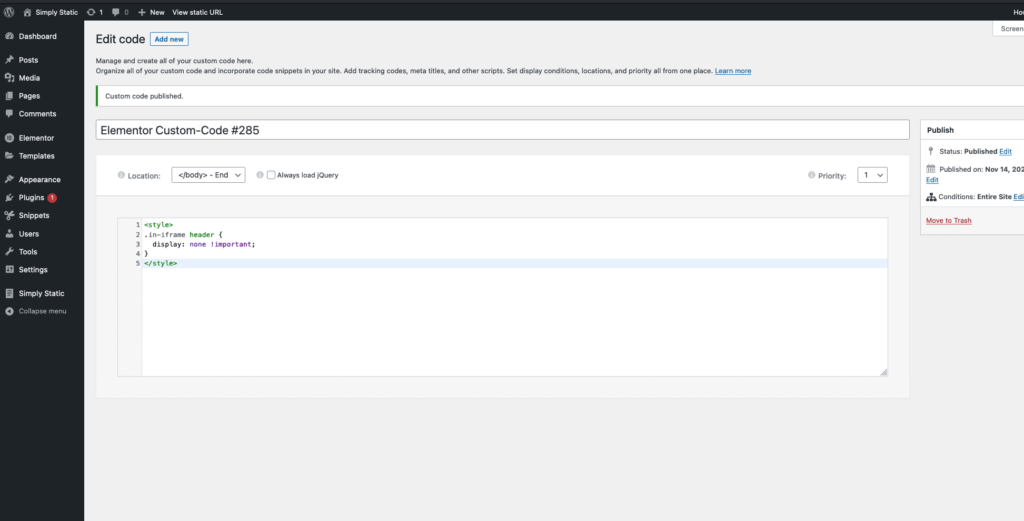Click the code editor resize handle corner
Viewport: 1024px width, 521px height.
click(x=884, y=372)
